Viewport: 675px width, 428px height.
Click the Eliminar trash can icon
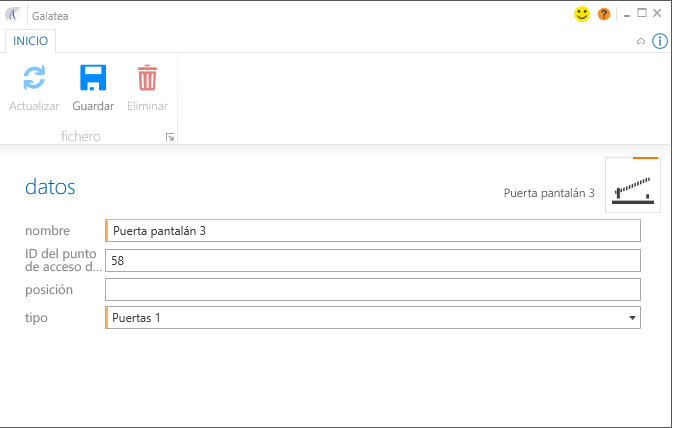point(147,79)
